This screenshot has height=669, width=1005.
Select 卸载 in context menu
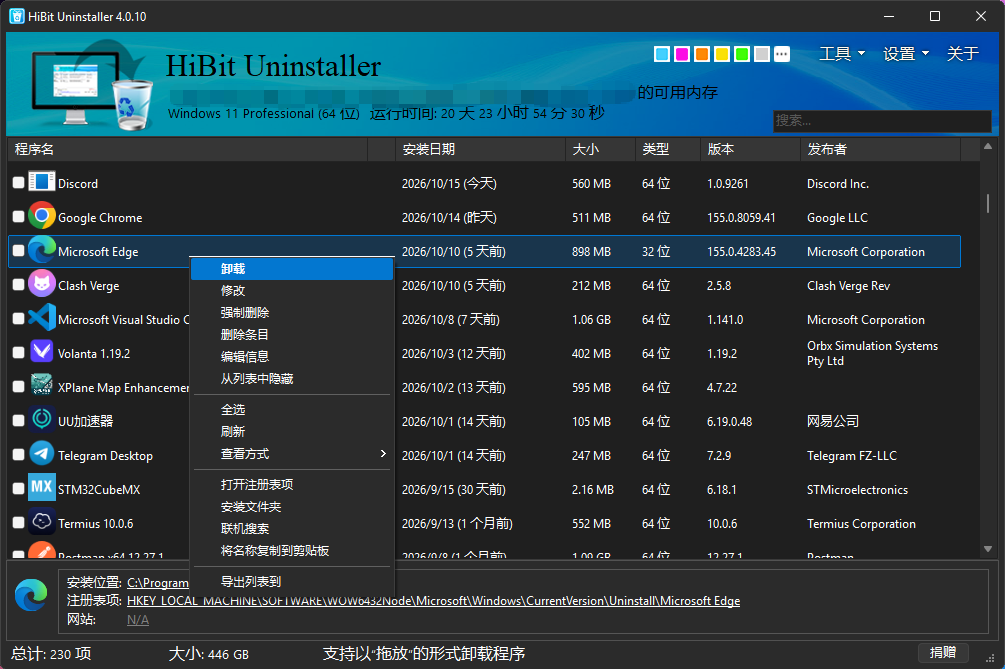point(292,269)
